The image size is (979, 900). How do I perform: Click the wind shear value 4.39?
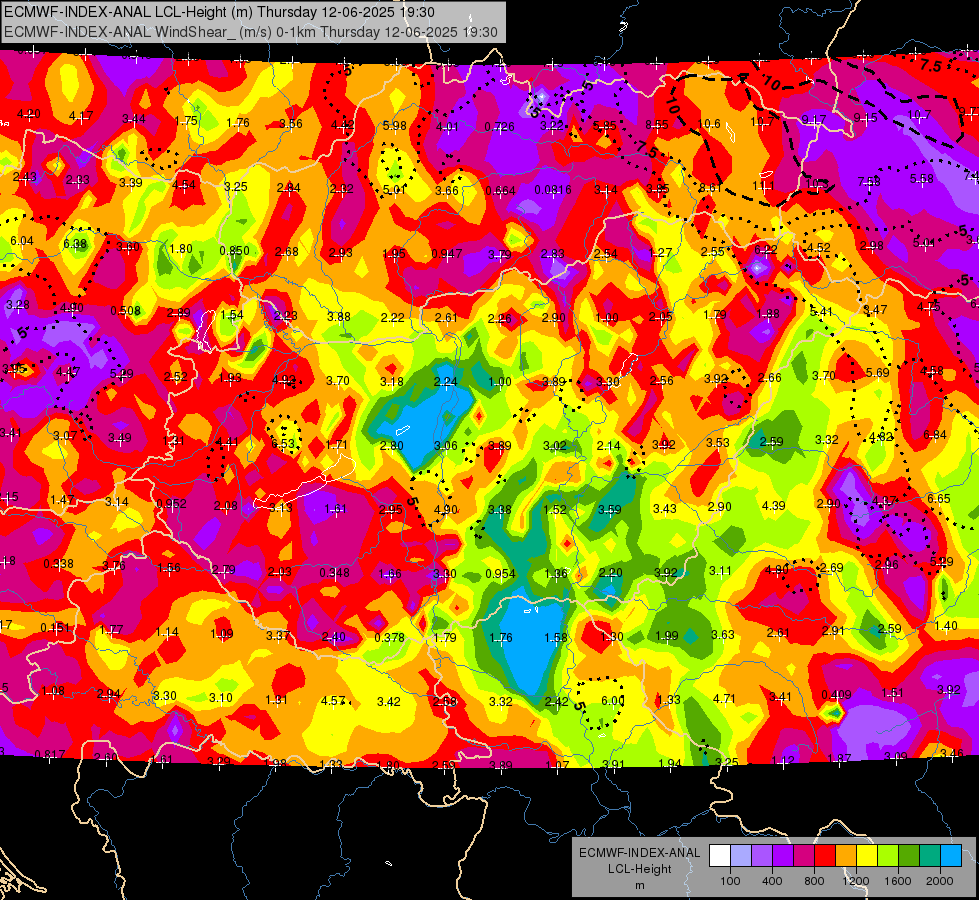pos(774,505)
